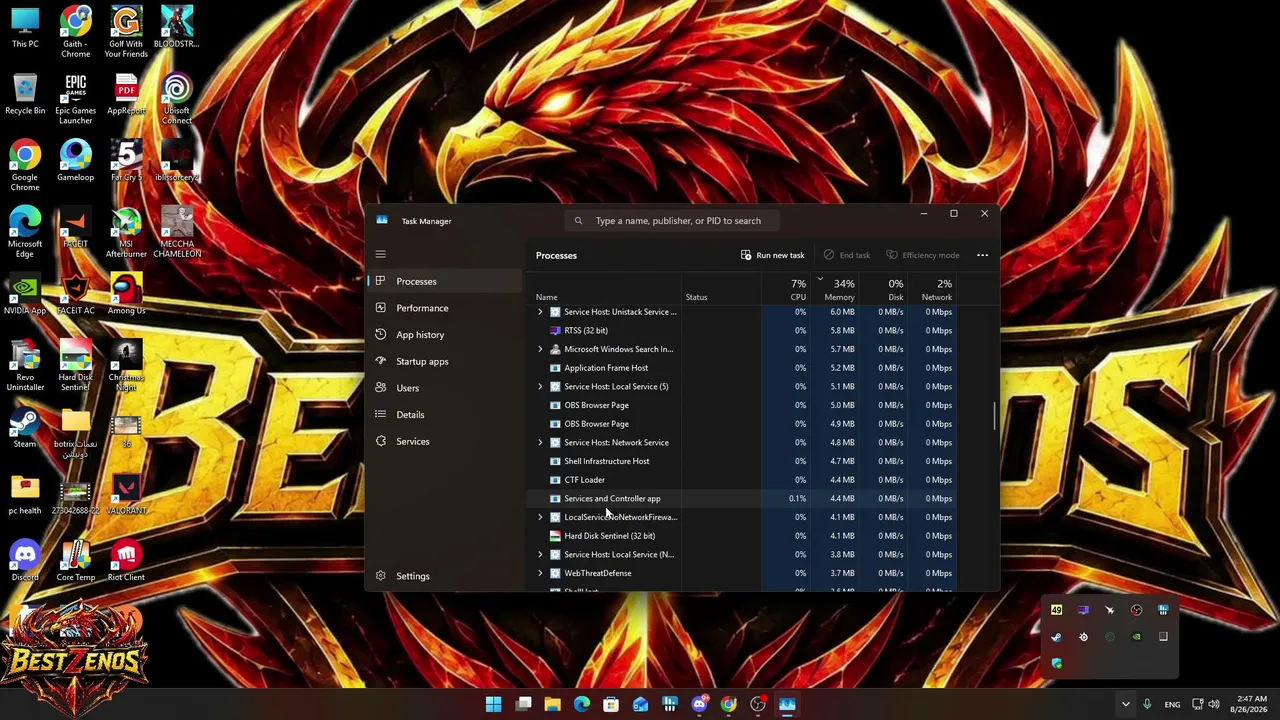Open Task Manager Settings
The image size is (1280, 720).
(445, 576)
